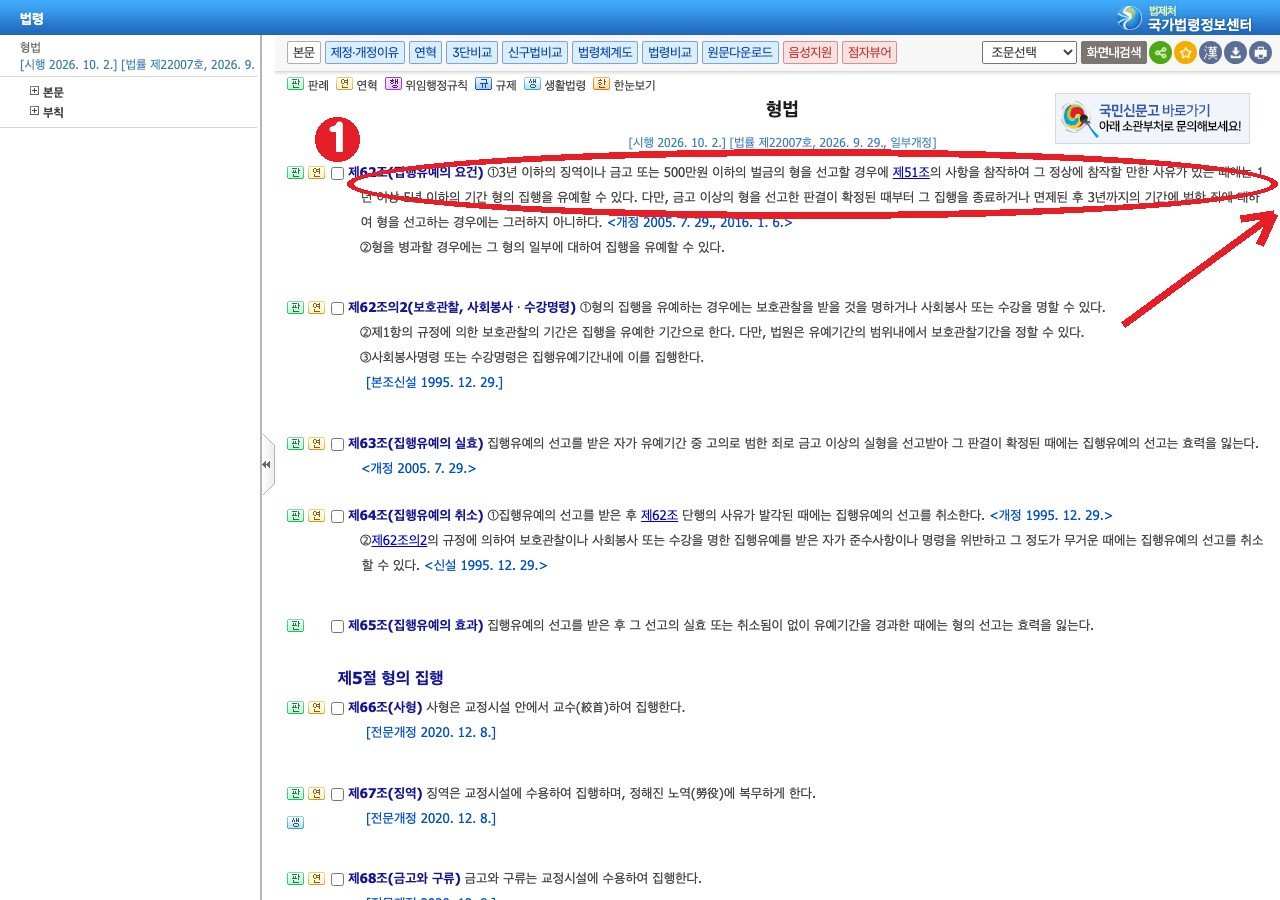The height and width of the screenshot is (900, 1280).
Task: Open the 제정·개정이유 tab
Action: pos(365,52)
